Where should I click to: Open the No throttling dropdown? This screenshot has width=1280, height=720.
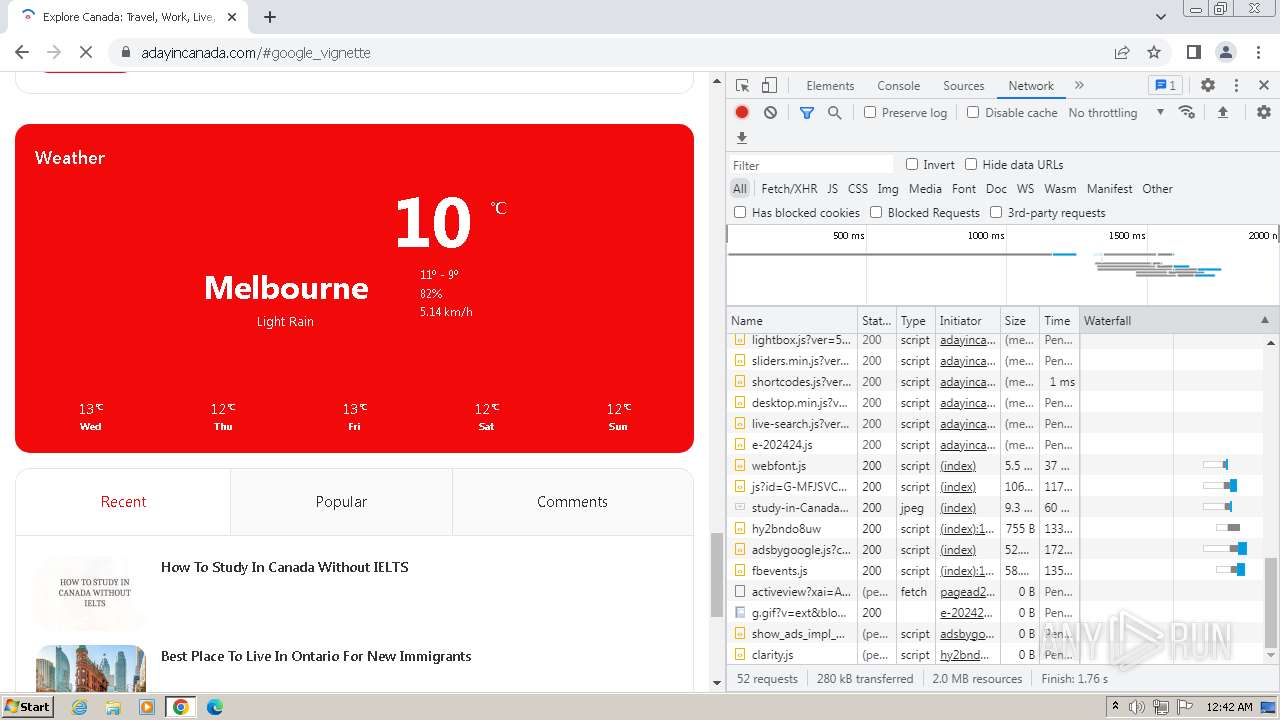pyautogui.click(x=1116, y=113)
